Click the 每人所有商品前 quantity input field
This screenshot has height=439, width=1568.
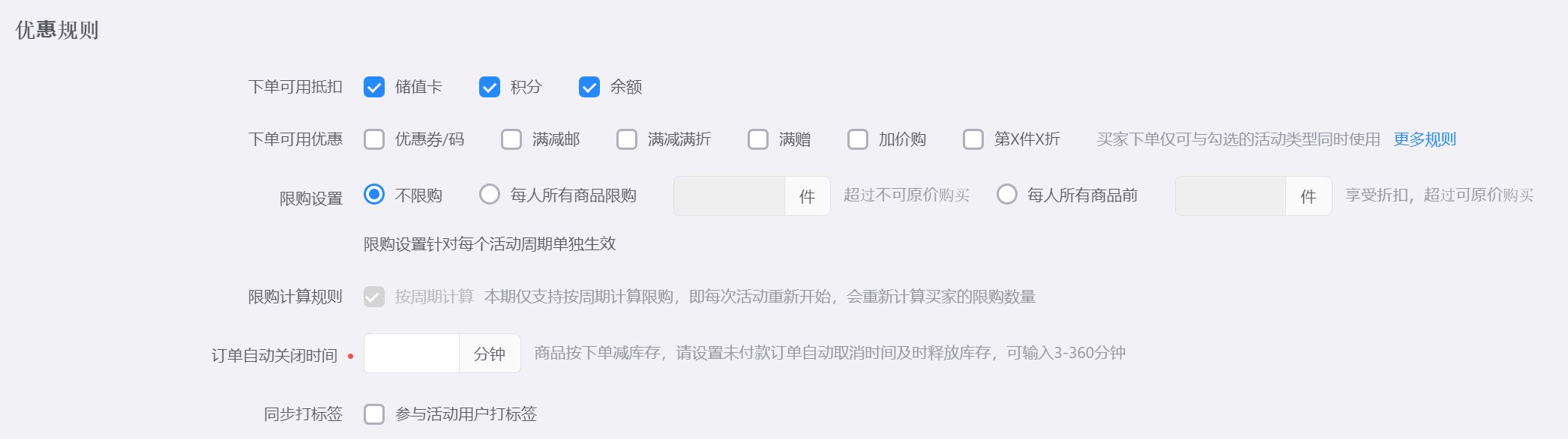click(1231, 196)
